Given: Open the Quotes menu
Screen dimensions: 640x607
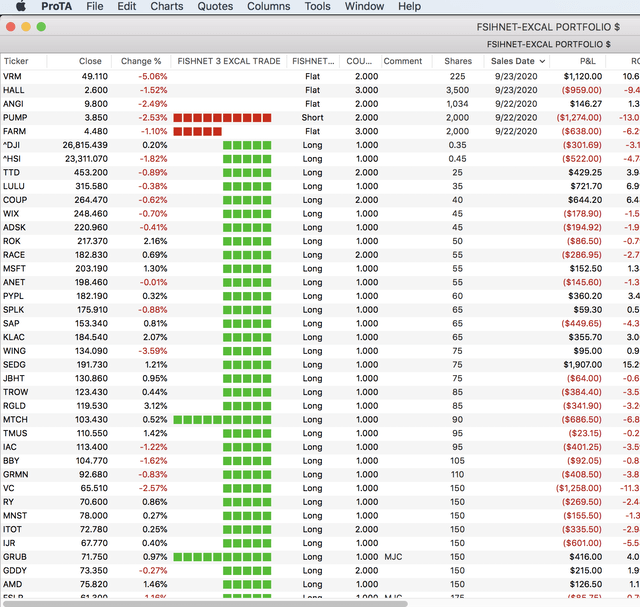Looking at the screenshot, I should pos(215,6).
